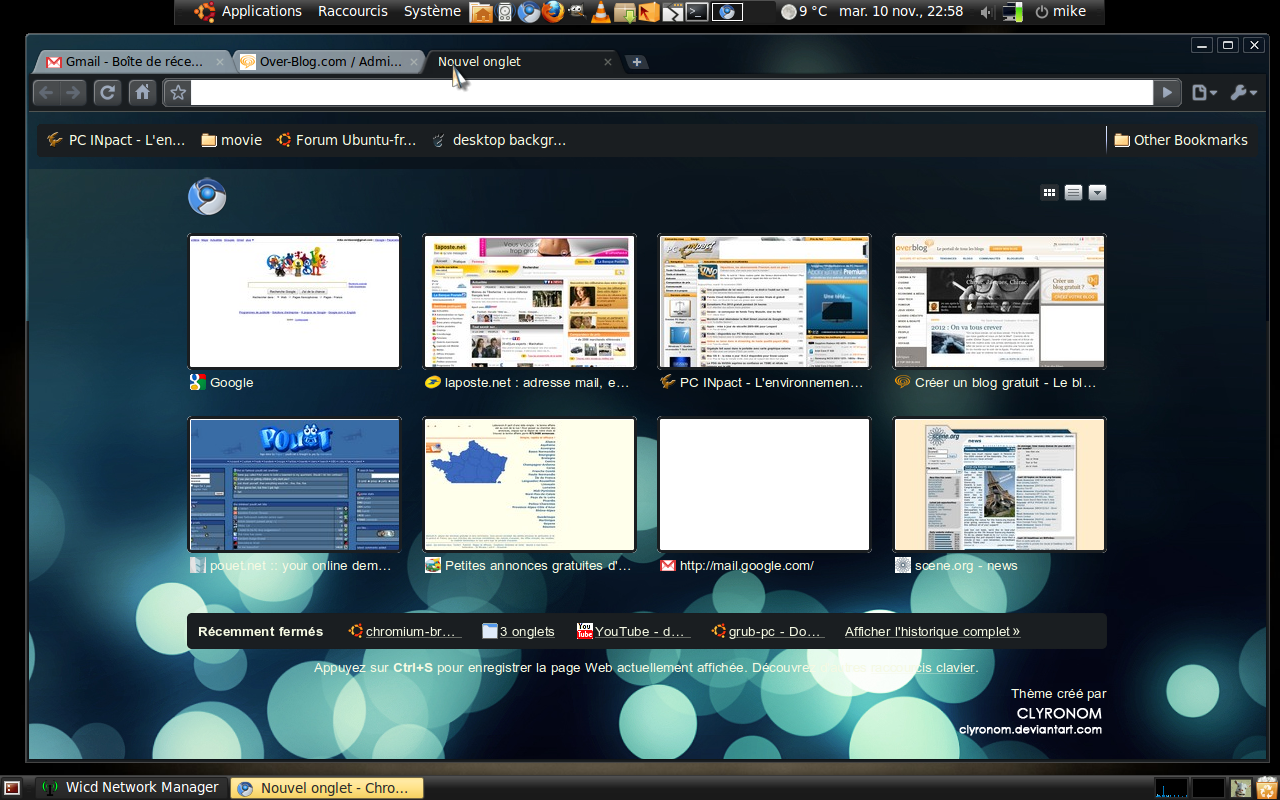Open a new tab with plus button
The width and height of the screenshot is (1280, 800).
636,62
